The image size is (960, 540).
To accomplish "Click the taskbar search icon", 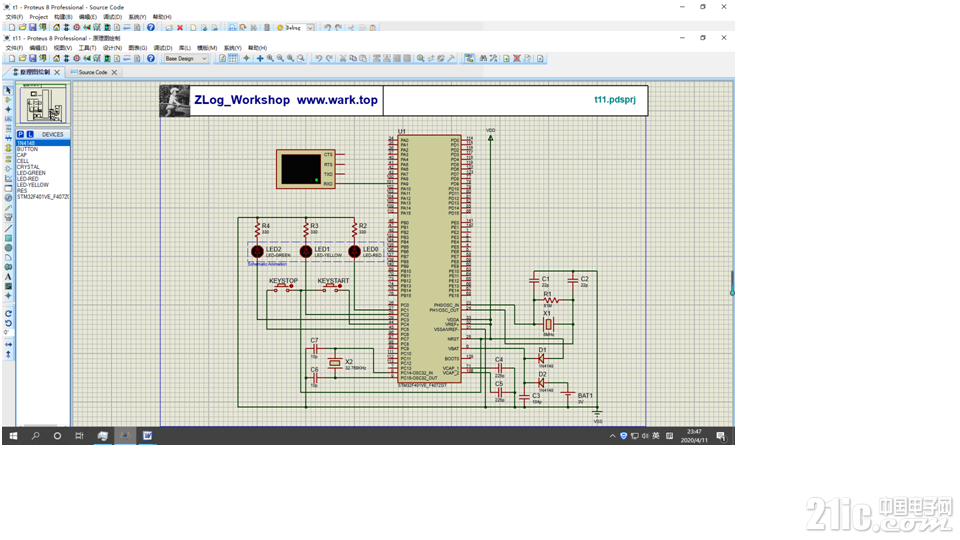I will click(x=36, y=436).
